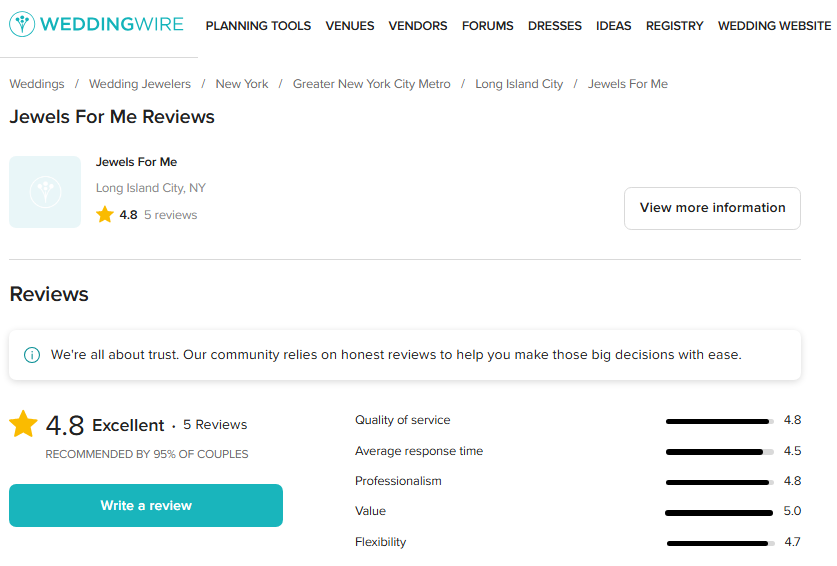Click the Reviews section heading
The height and width of the screenshot is (566, 837).
pos(49,294)
